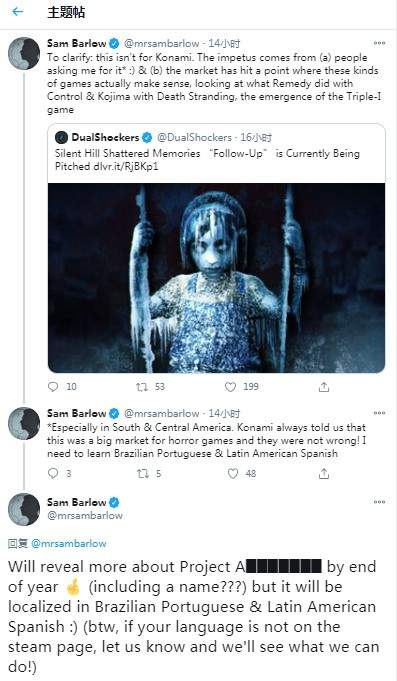397x681 pixels.
Task: Share the South & Central America tweet
Action: pyautogui.click(x=324, y=474)
